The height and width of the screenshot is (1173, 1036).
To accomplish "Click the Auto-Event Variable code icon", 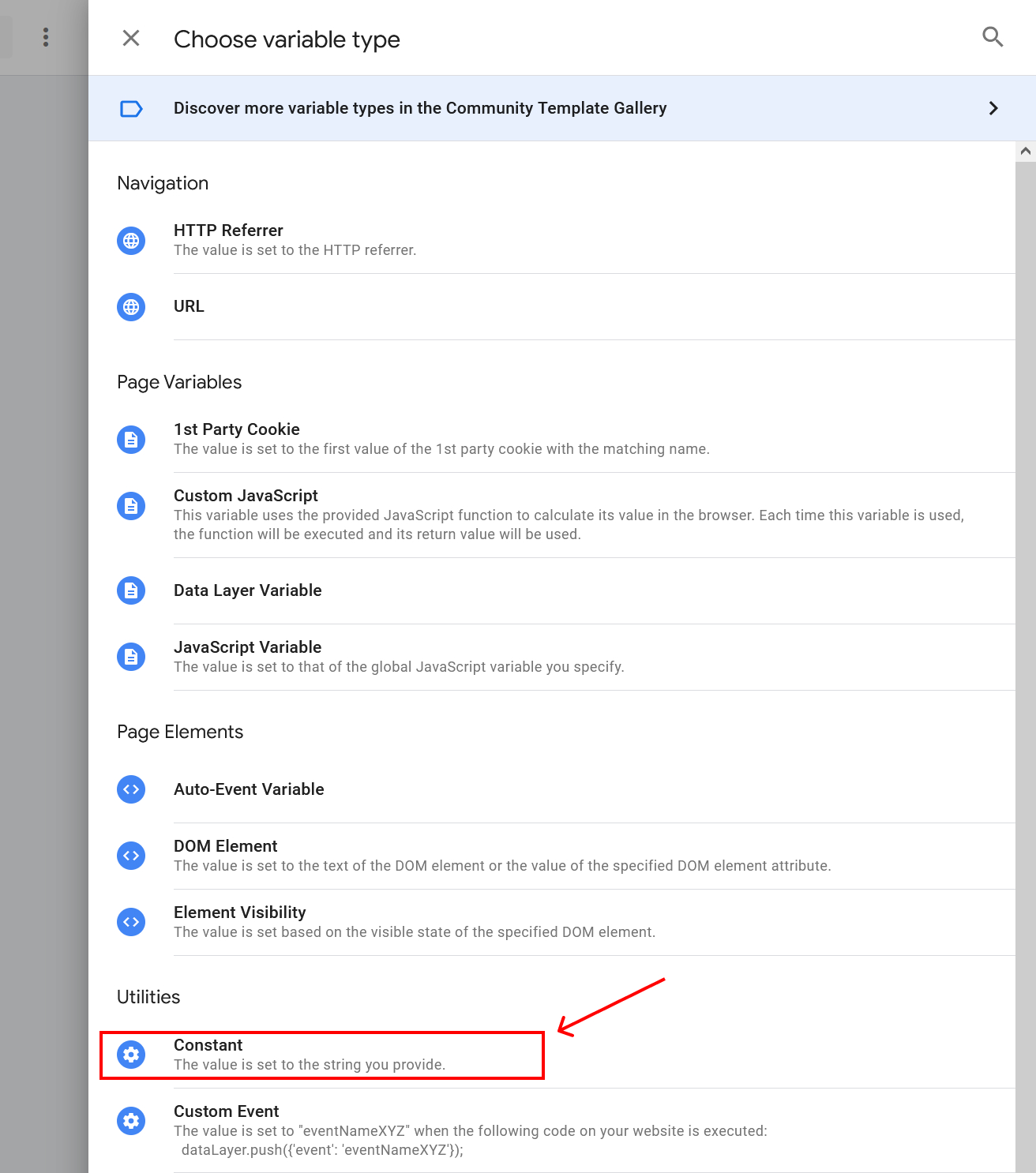I will [131, 789].
